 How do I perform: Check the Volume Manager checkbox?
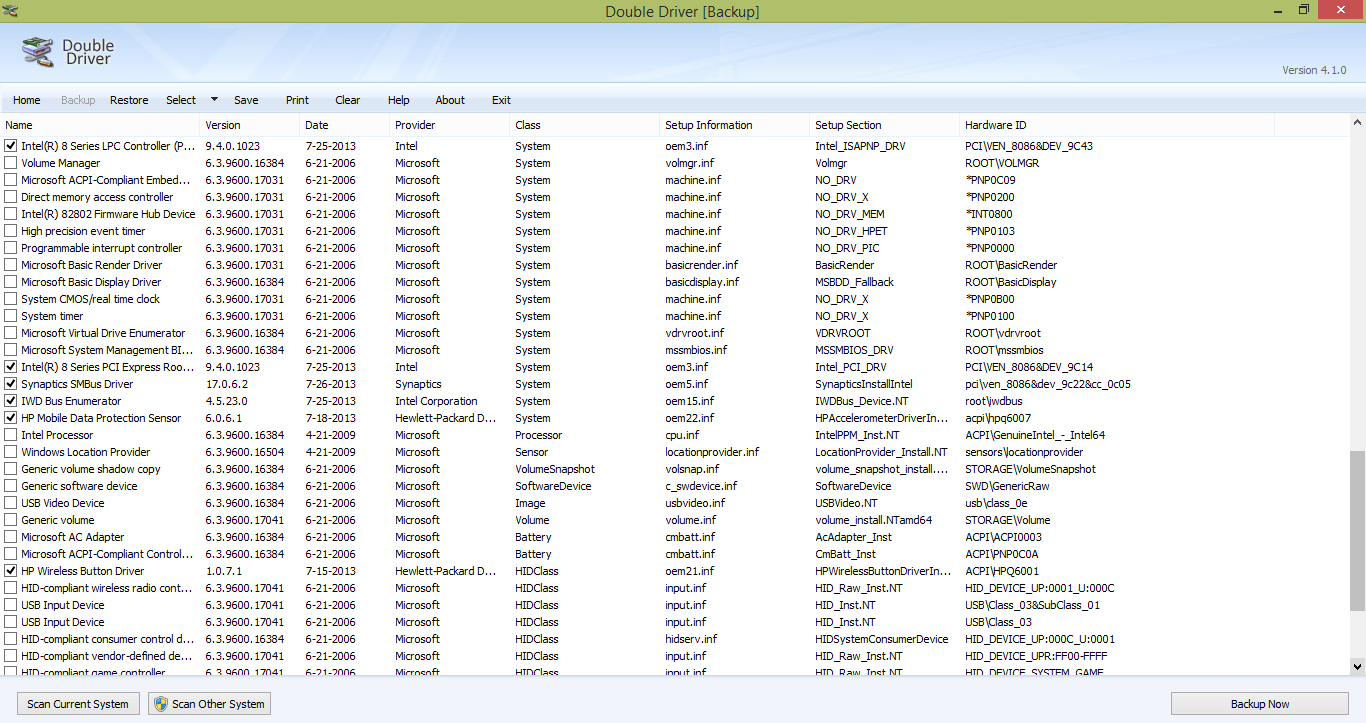point(11,163)
